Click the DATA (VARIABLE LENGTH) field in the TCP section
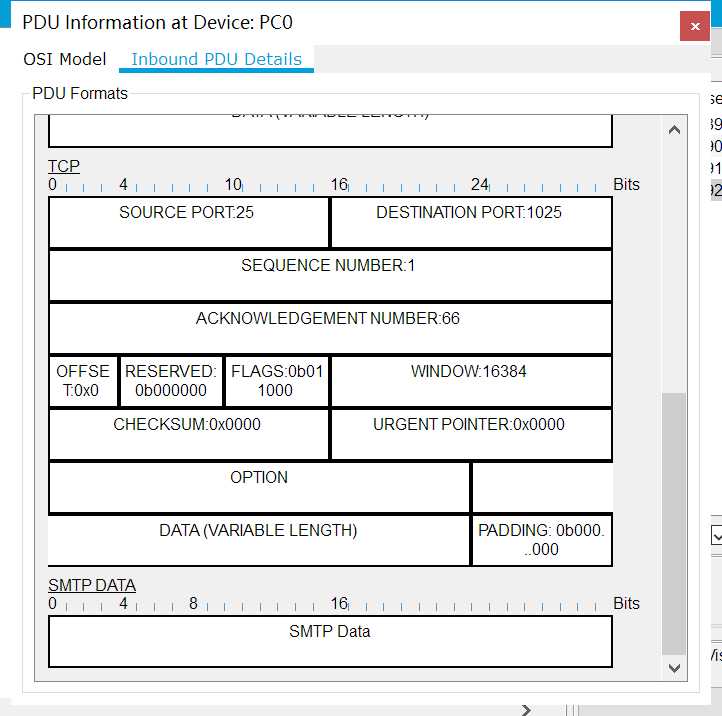Screen dimensions: 722x716 point(259,540)
